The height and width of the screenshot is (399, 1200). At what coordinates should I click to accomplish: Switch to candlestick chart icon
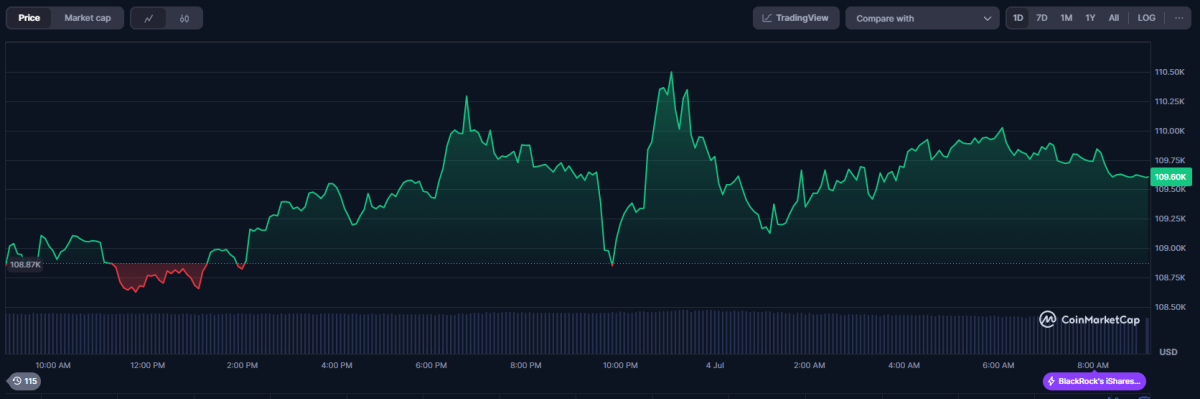[x=184, y=18]
